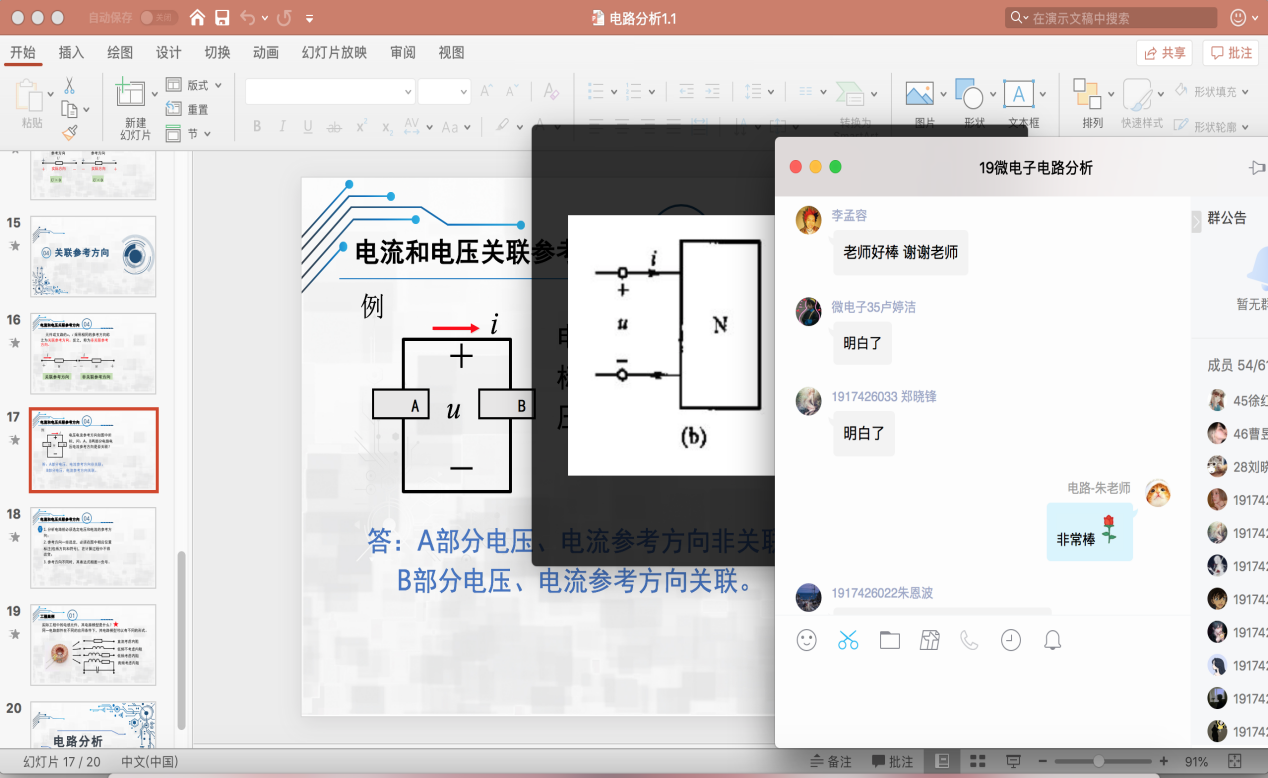Viewport: 1268px width, 778px height.
Task: Click the bell notification icon in chat
Action: [1052, 640]
